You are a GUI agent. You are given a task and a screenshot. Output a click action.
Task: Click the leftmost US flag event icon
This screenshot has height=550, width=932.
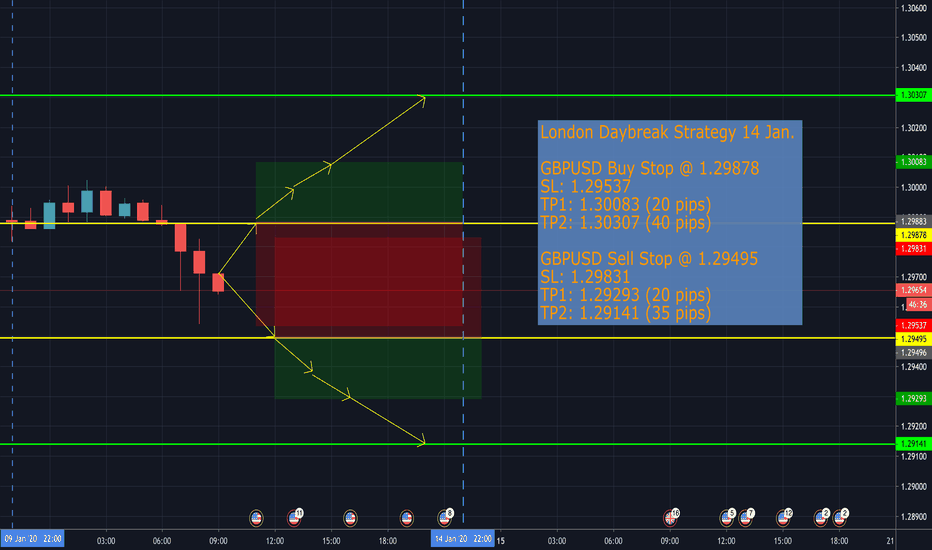coord(256,517)
